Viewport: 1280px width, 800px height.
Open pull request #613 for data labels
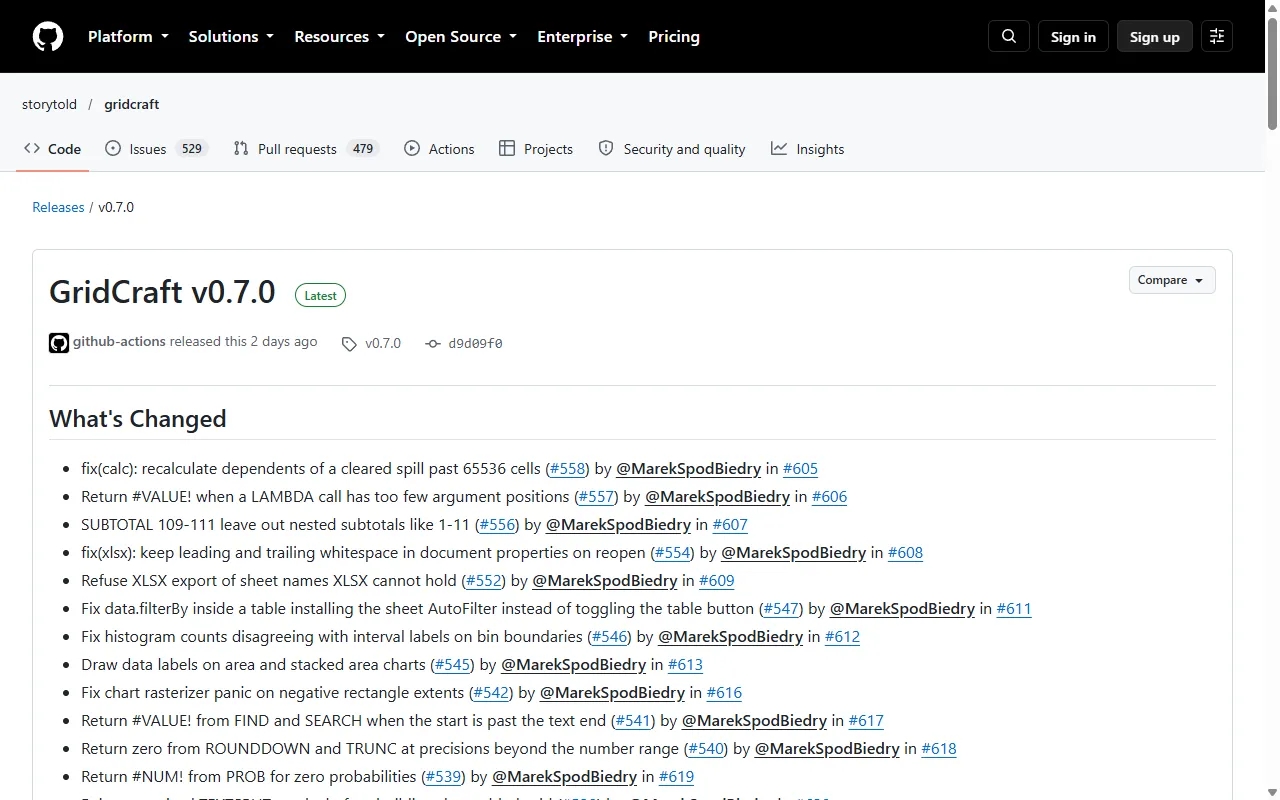click(686, 664)
